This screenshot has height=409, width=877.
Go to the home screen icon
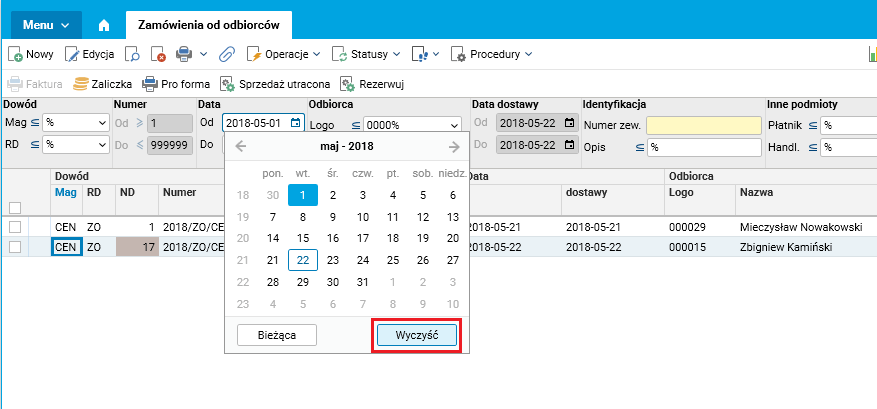tap(103, 26)
